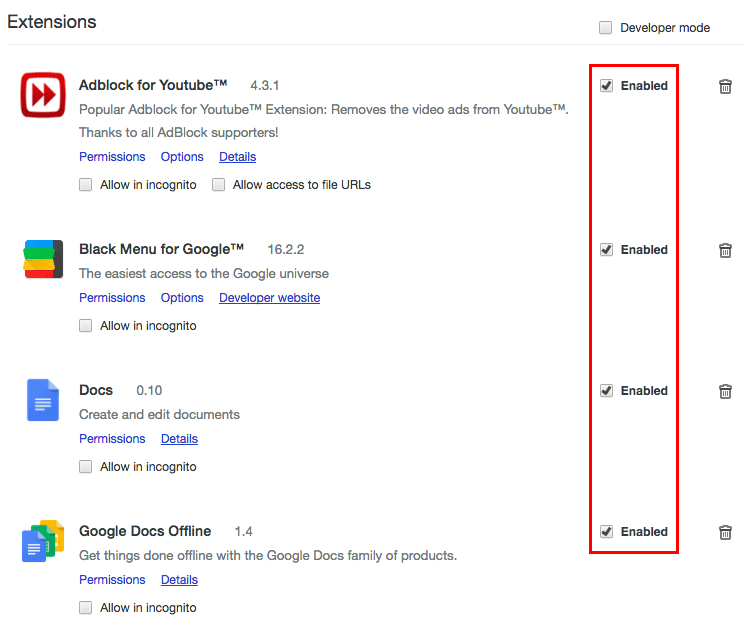Uncheck Enabled for Google Docs Offline
Image resolution: width=753 pixels, height=633 pixels.
607,532
